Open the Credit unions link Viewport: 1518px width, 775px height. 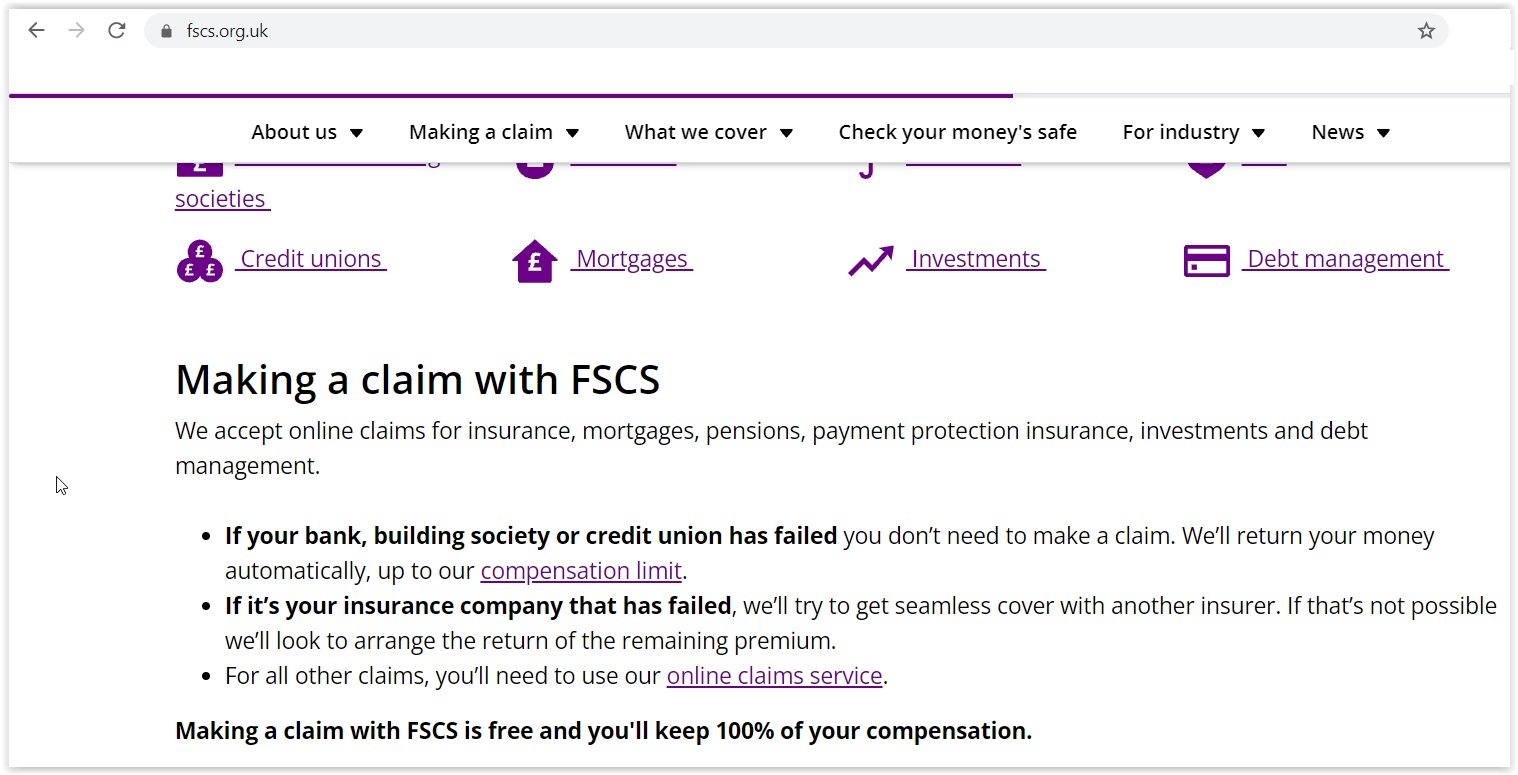click(x=312, y=259)
